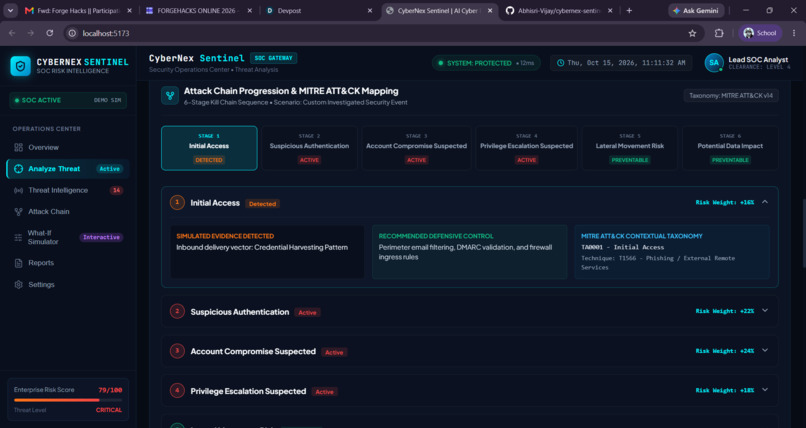Click the SOC GATEWAY badge
This screenshot has height=428, width=806.
[x=273, y=58]
